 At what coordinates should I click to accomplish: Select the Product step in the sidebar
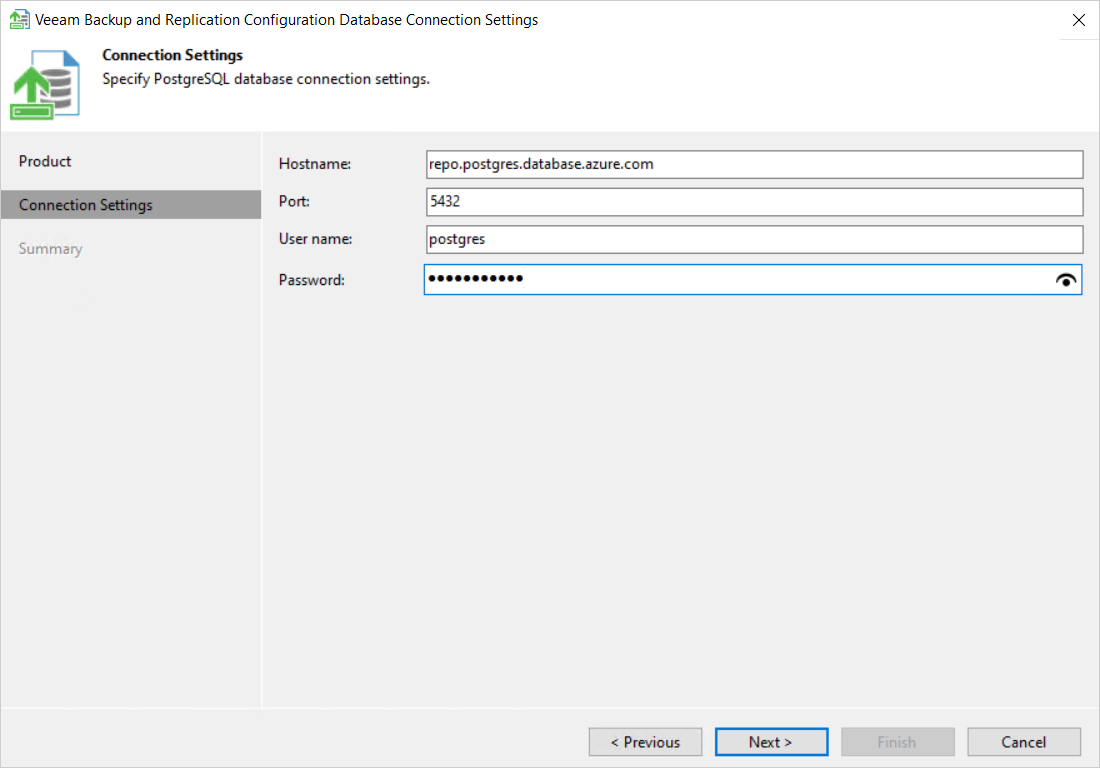click(x=45, y=161)
